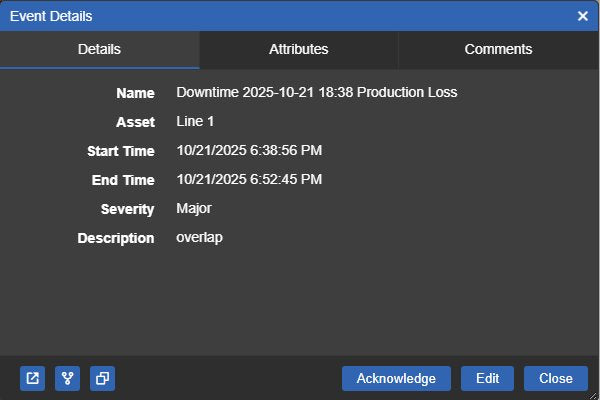600x400 pixels.
Task: Click the 'Event Details' dialog title
Action: click(51, 16)
